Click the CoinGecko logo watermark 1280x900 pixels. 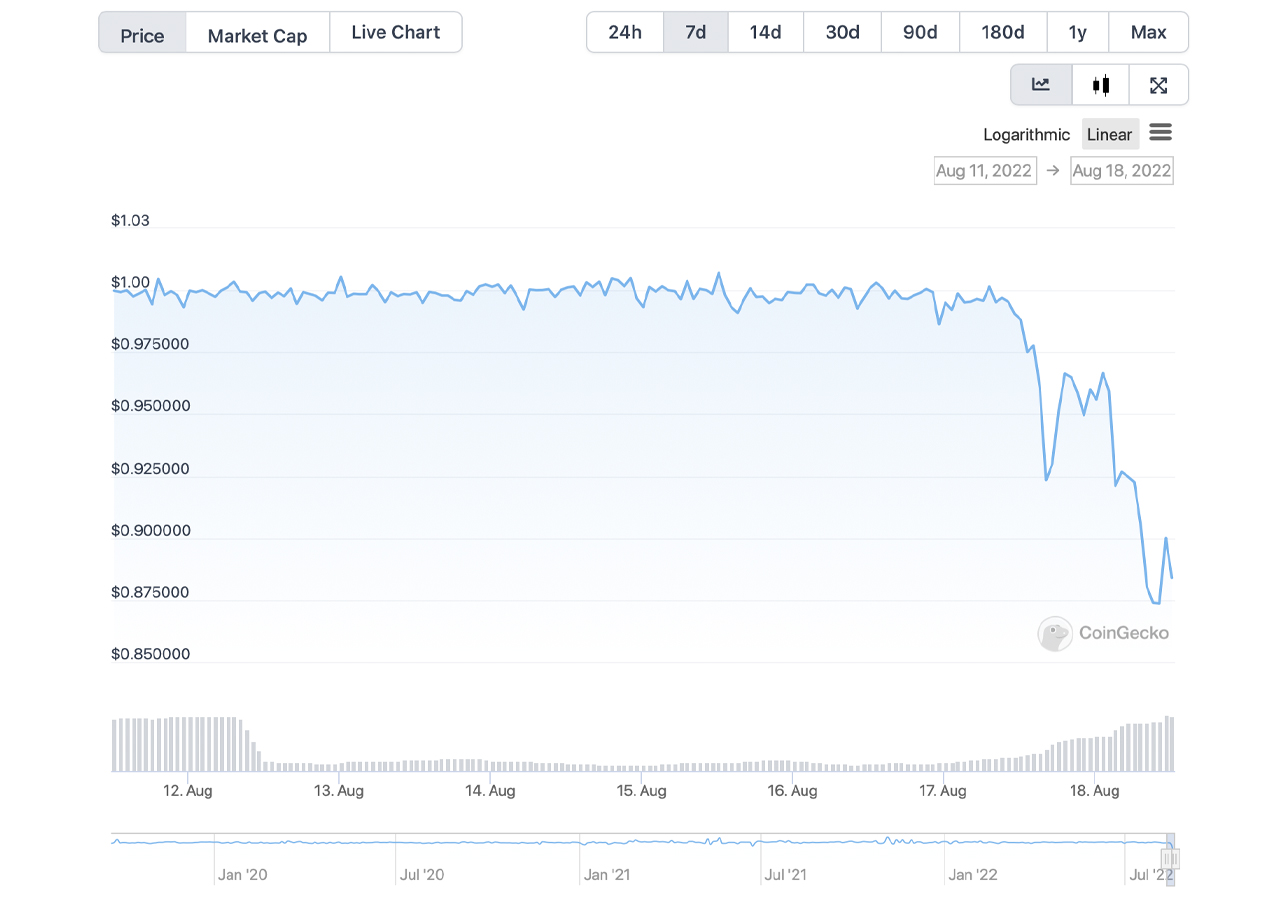point(1103,633)
